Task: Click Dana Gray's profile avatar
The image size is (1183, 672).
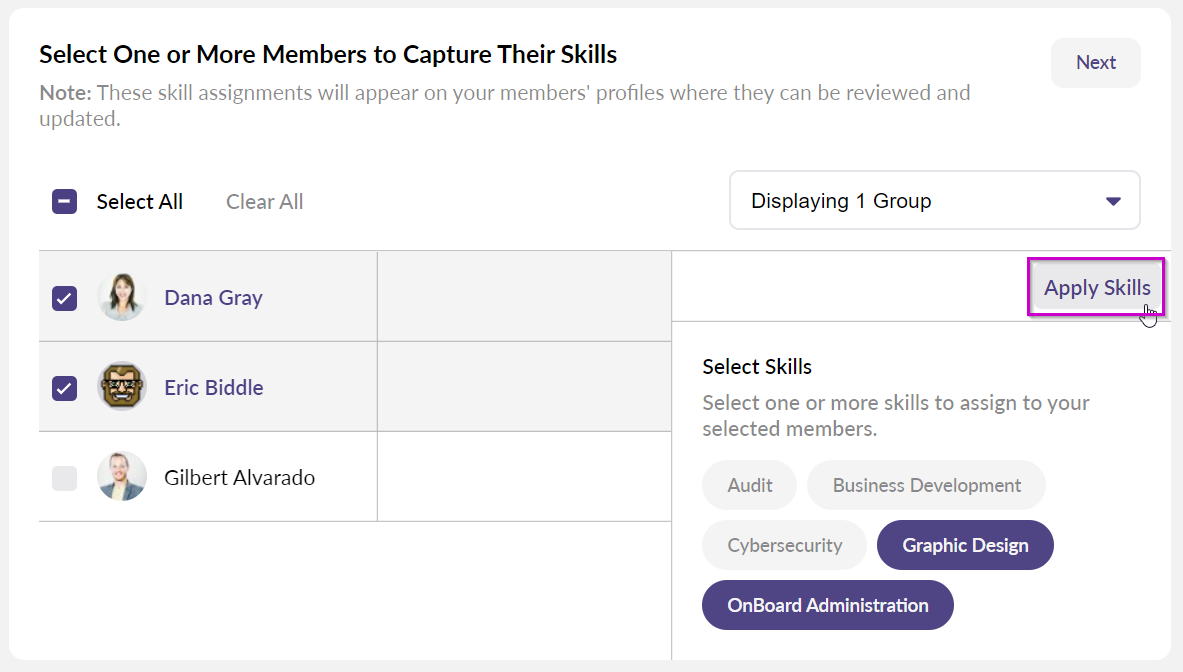Action: 122,297
